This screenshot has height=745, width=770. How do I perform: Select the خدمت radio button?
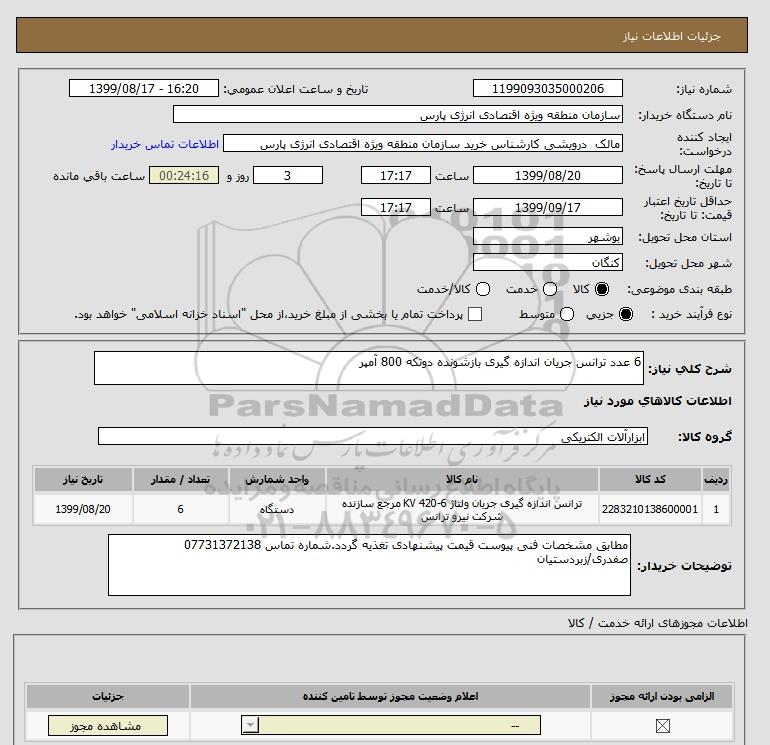coord(550,289)
